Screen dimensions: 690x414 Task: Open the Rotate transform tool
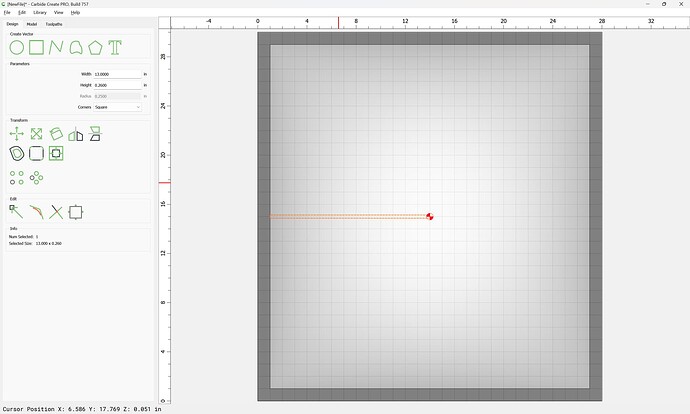tap(56, 134)
